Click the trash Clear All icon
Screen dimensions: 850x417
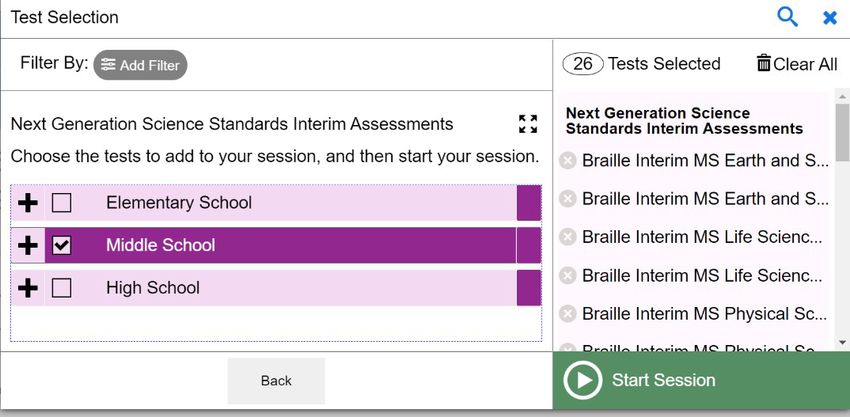click(x=764, y=63)
